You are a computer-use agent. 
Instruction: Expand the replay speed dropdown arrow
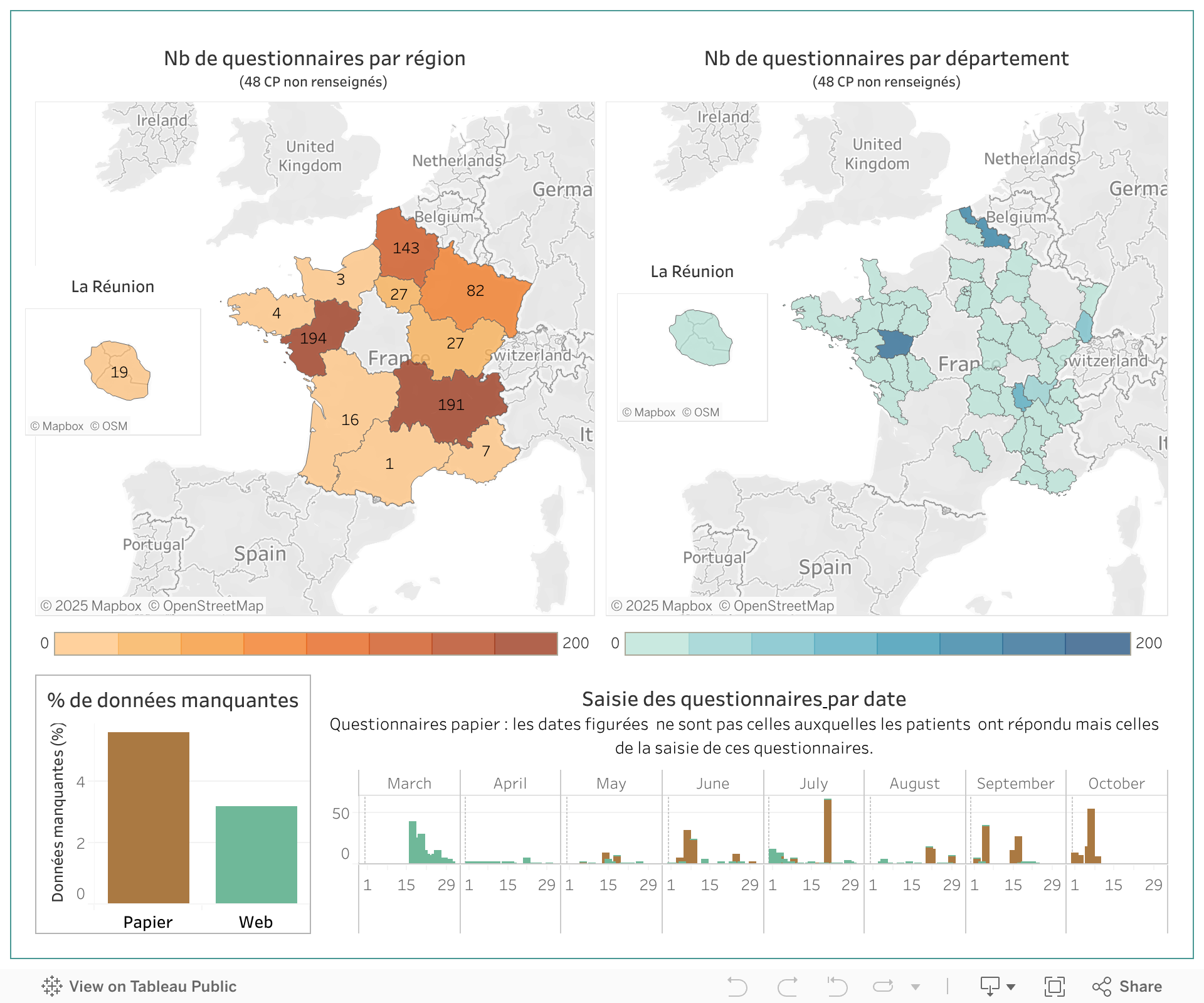tap(916, 987)
